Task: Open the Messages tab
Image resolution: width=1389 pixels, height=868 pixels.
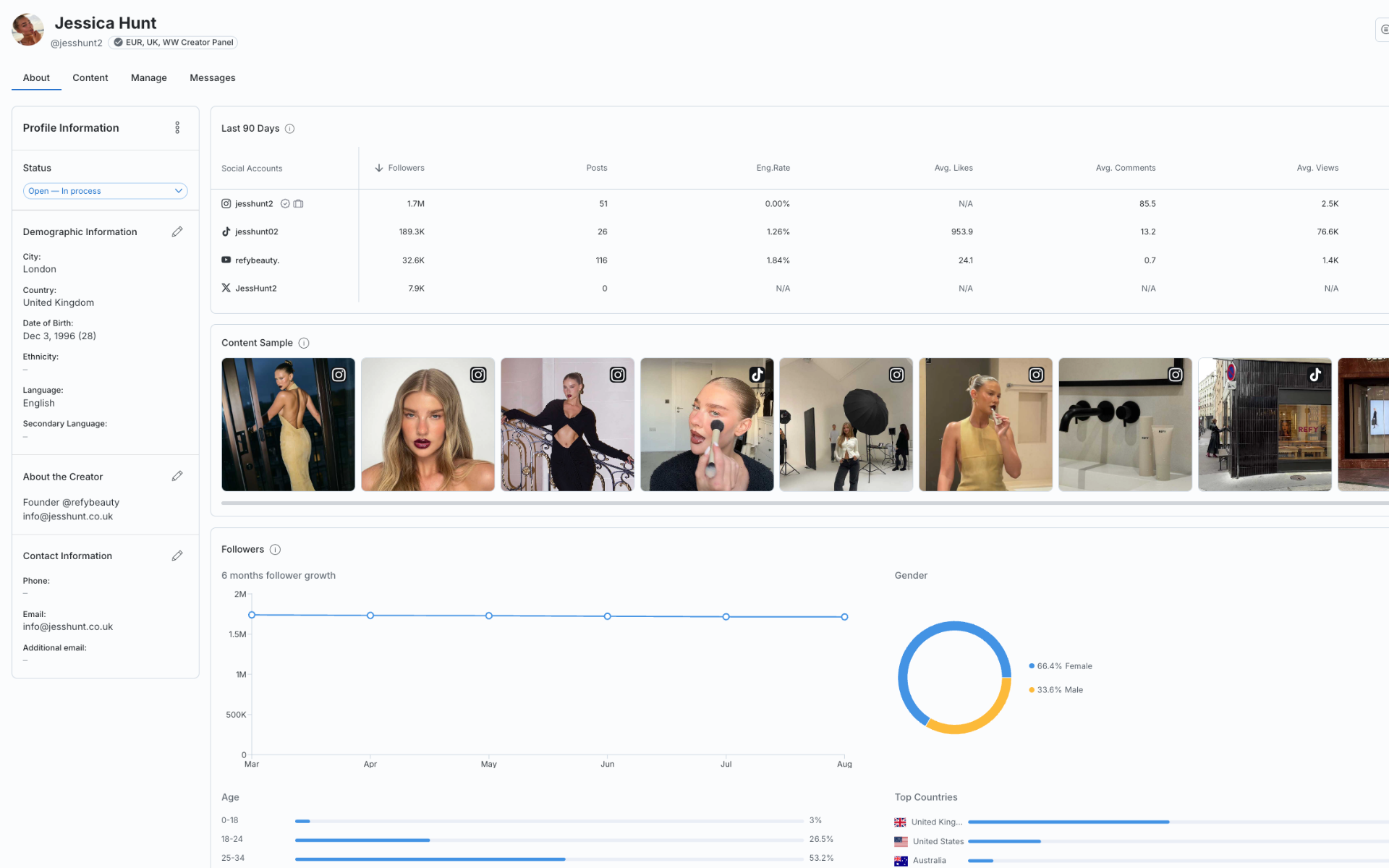Action: tap(212, 77)
